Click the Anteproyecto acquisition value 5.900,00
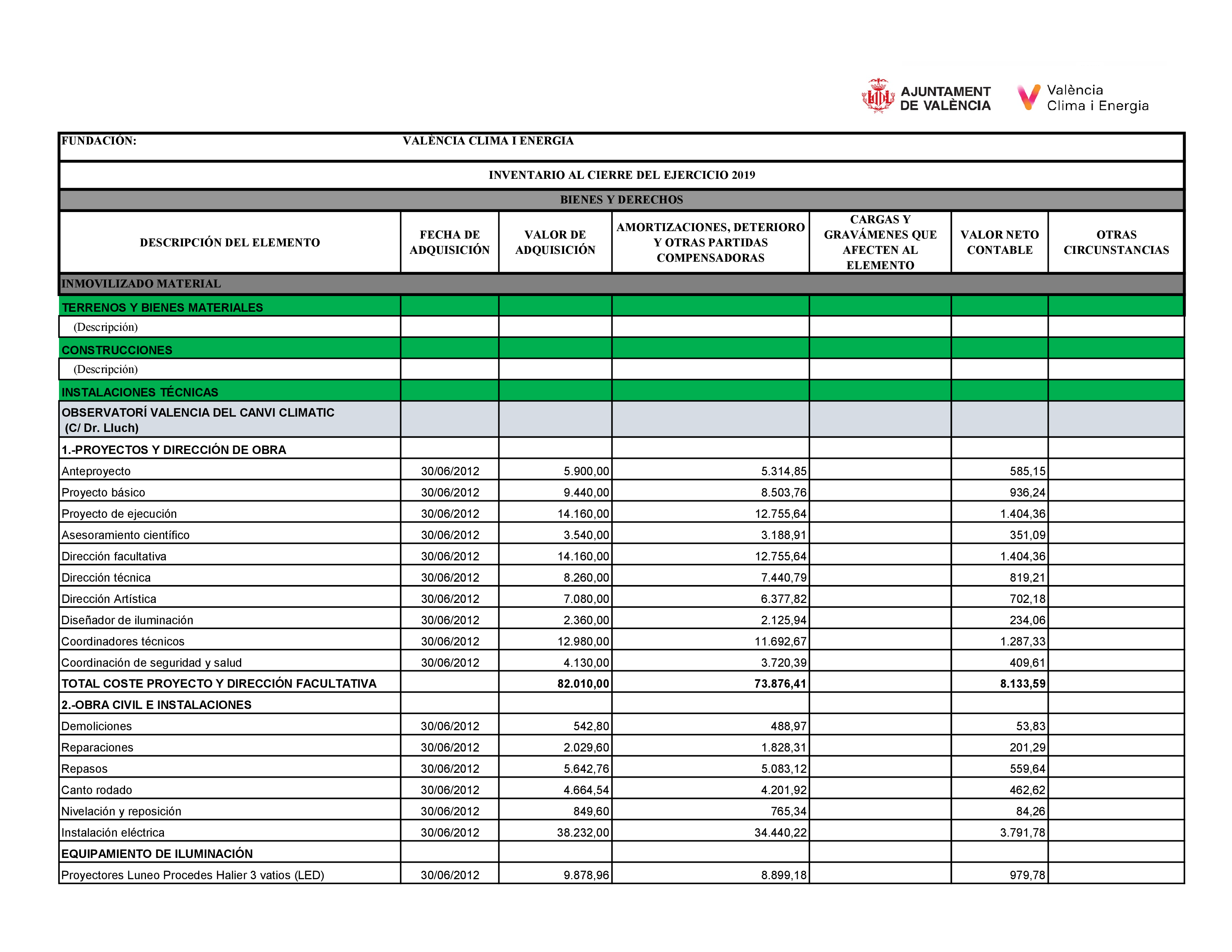The height and width of the screenshot is (952, 1232). (586, 471)
